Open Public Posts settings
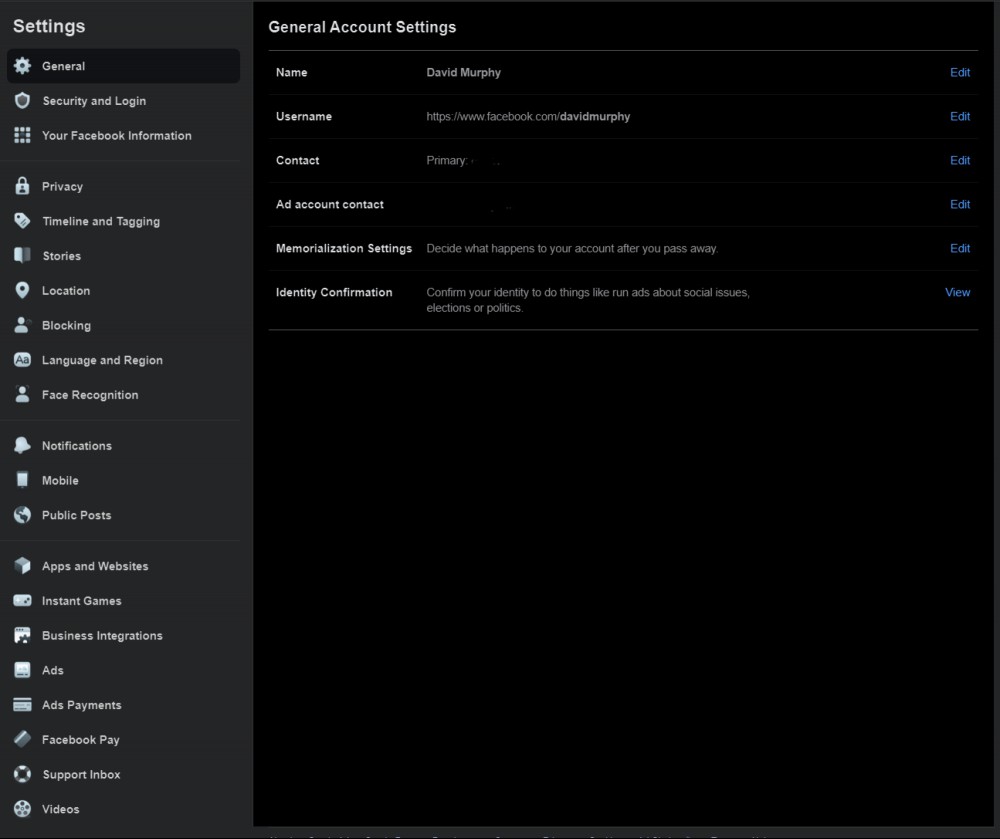 pos(124,515)
